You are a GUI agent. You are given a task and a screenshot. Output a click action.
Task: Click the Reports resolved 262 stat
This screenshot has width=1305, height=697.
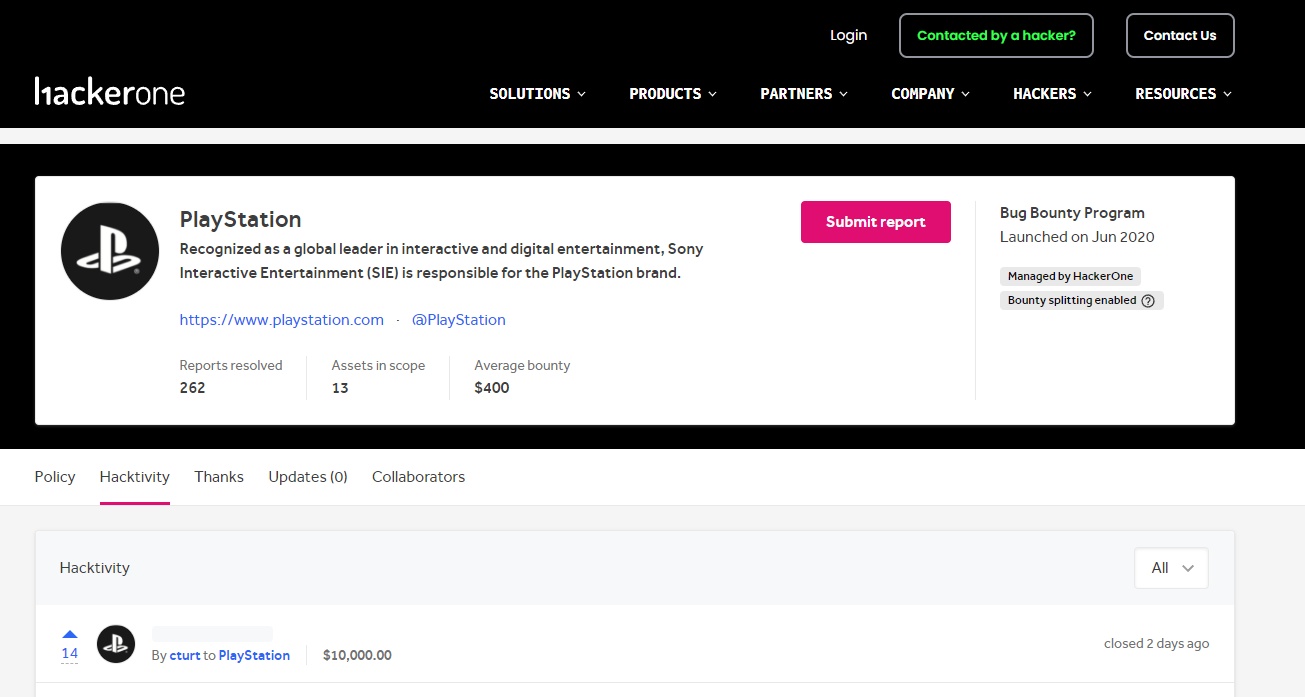point(231,377)
